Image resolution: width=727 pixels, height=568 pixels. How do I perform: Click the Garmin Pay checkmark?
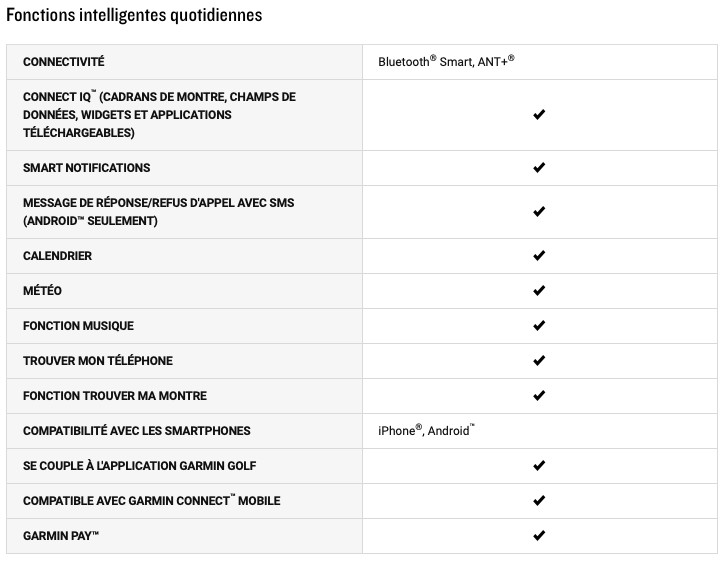coord(539,536)
